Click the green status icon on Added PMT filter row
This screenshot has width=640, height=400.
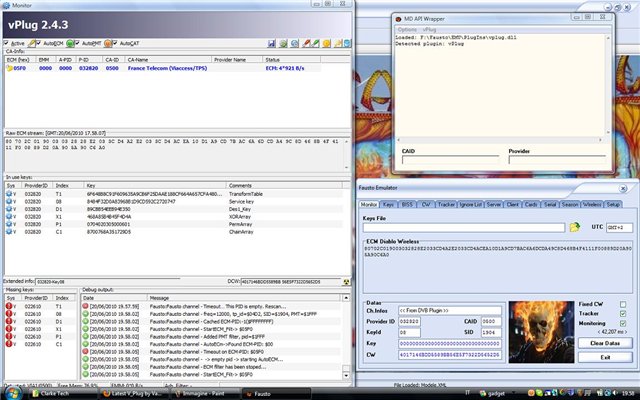point(85,336)
